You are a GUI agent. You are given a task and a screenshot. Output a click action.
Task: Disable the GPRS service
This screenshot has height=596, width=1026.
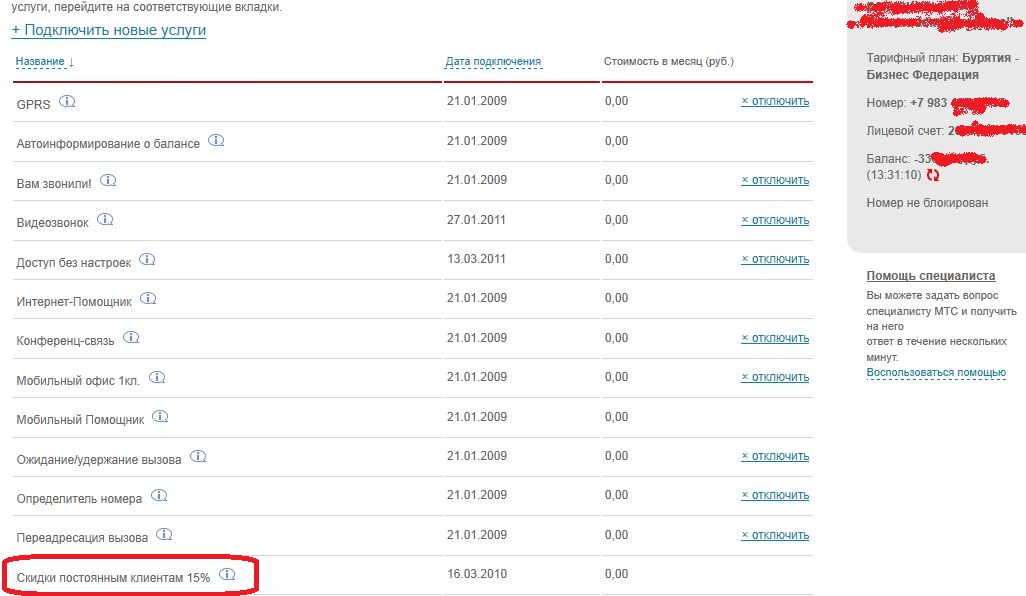point(775,102)
